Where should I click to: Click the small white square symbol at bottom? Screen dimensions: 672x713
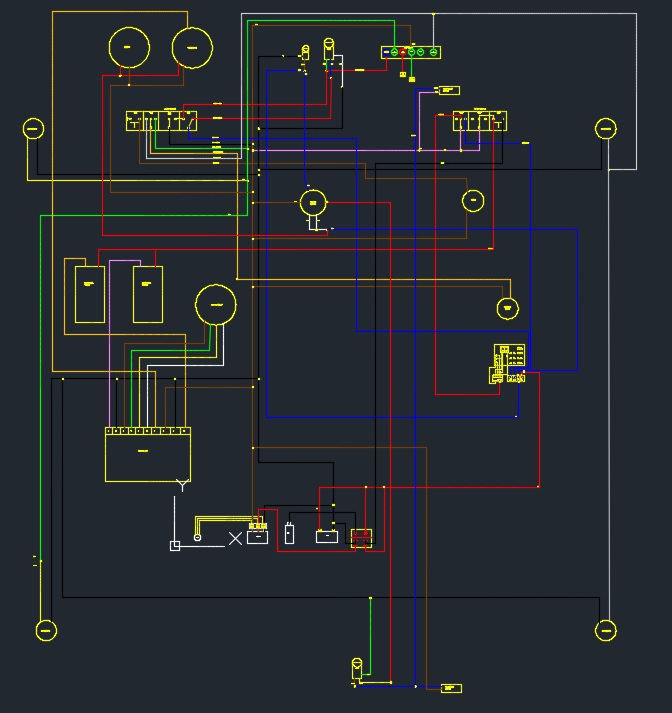pos(175,546)
